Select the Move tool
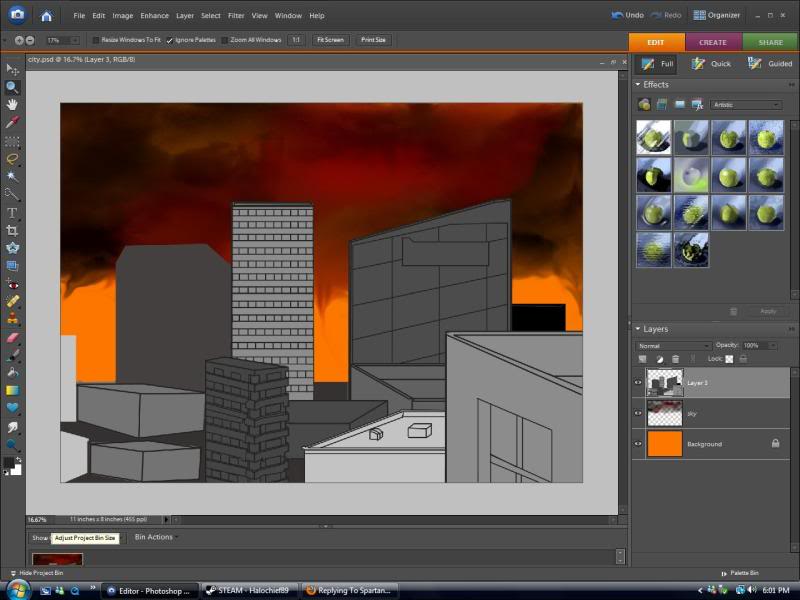This screenshot has height=600, width=800. tap(12, 69)
